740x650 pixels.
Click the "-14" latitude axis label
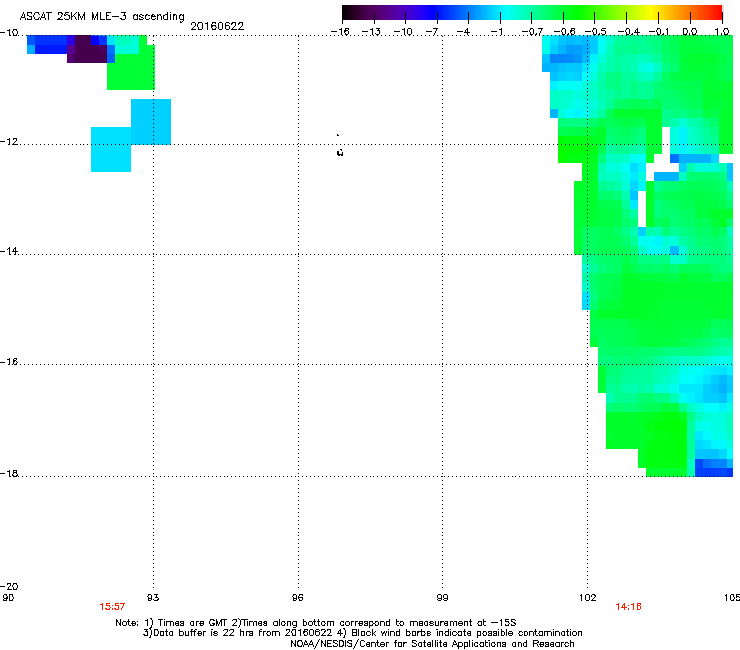pyautogui.click(x=9, y=251)
